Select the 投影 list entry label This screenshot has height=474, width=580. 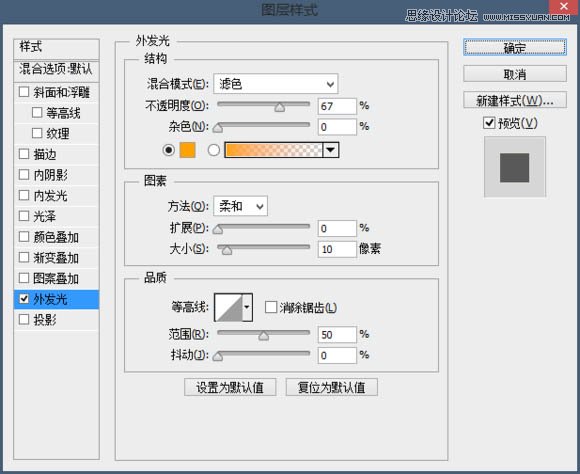(45, 320)
